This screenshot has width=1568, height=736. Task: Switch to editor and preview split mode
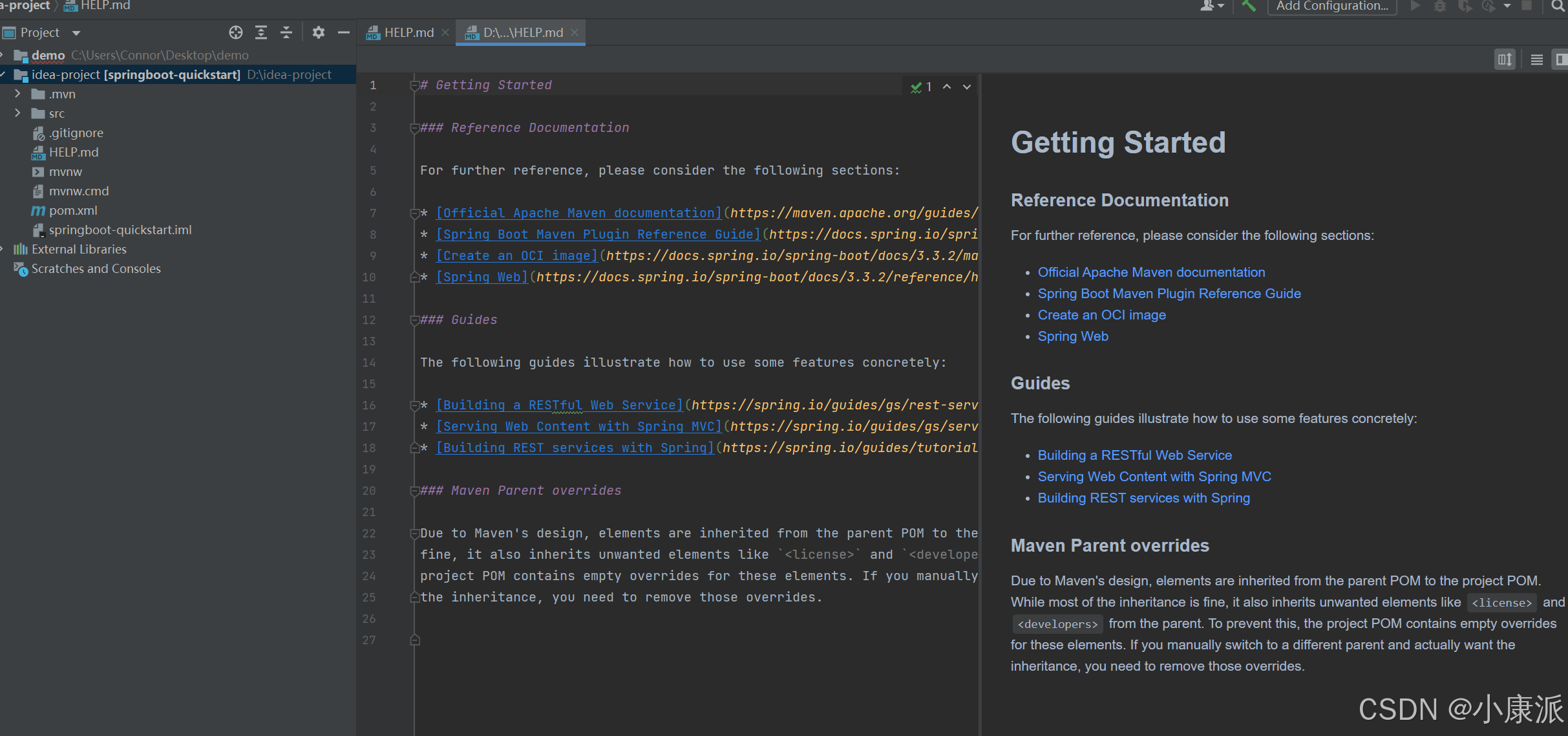[x=1560, y=60]
